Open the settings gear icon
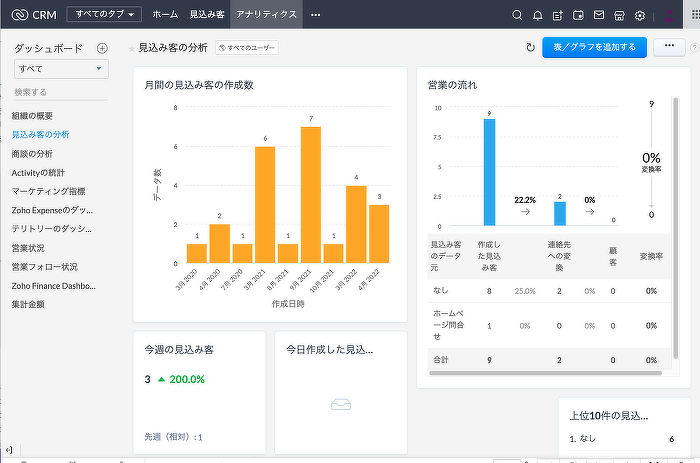Screen dimensions: 700x463 640,15
